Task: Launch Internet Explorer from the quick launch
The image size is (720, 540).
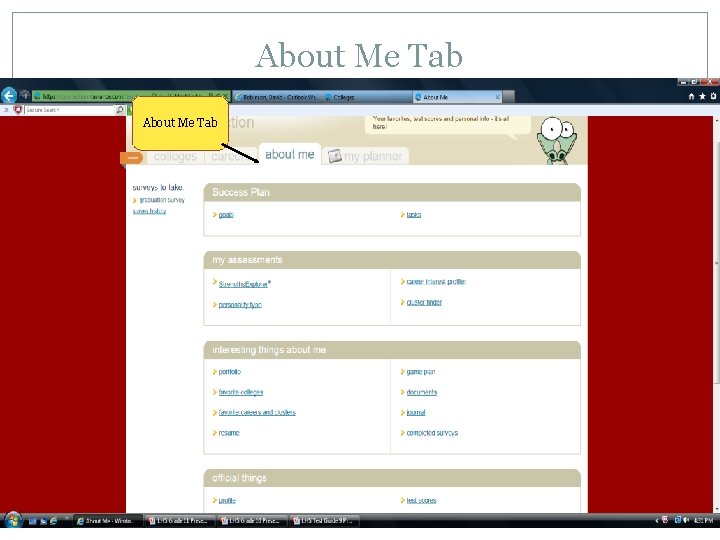Action: [54, 521]
